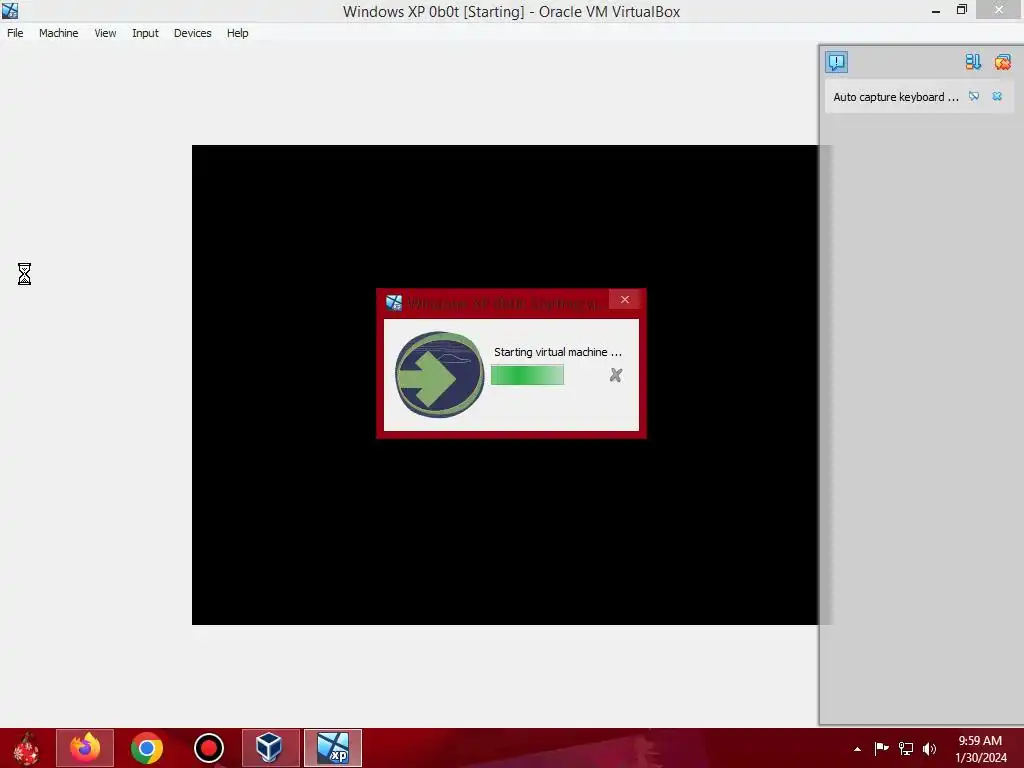Open the volume speaker tray icon
1024x768 pixels.
[929, 748]
